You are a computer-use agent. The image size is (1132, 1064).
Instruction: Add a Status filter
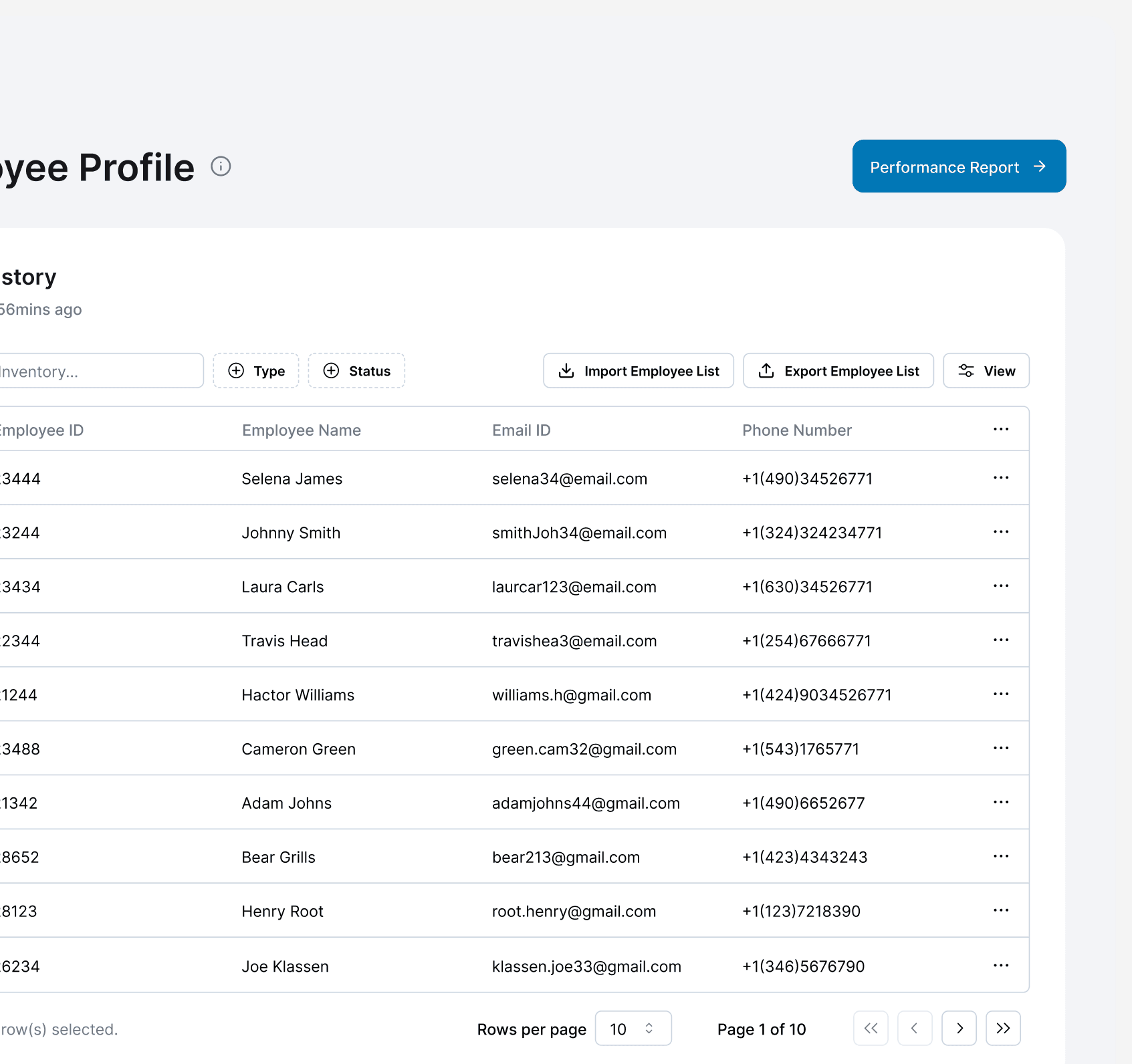[356, 370]
